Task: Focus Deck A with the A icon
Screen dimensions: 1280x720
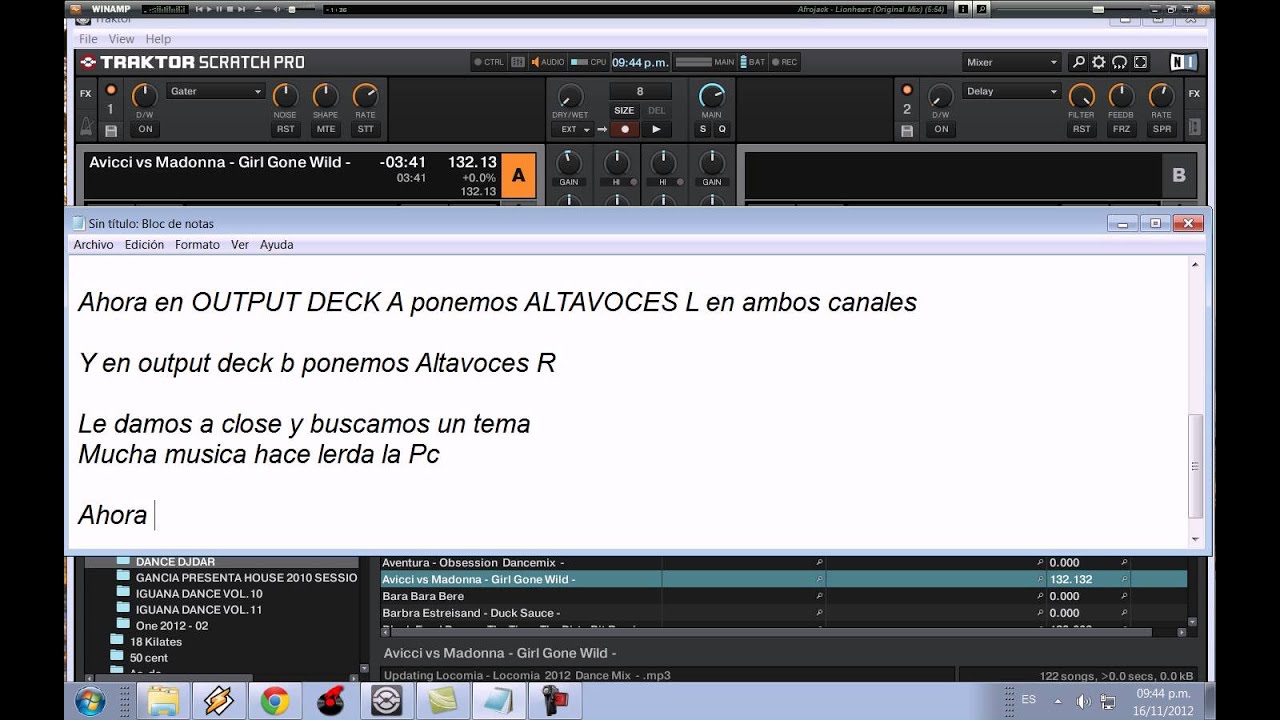Action: coord(518,176)
